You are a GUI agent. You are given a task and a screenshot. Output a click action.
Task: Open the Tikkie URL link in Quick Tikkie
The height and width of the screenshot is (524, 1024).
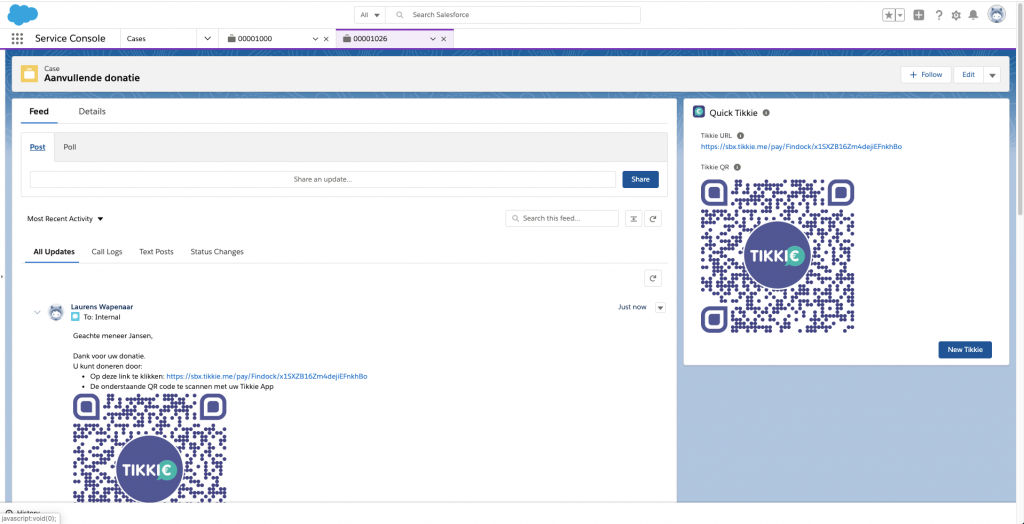point(801,146)
